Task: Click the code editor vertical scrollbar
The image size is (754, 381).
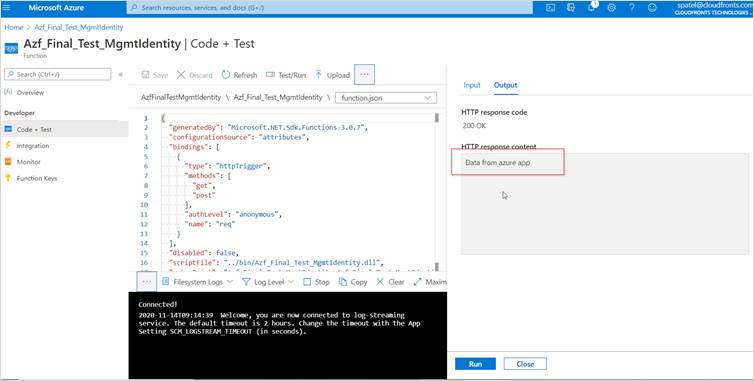Action: pos(437,192)
